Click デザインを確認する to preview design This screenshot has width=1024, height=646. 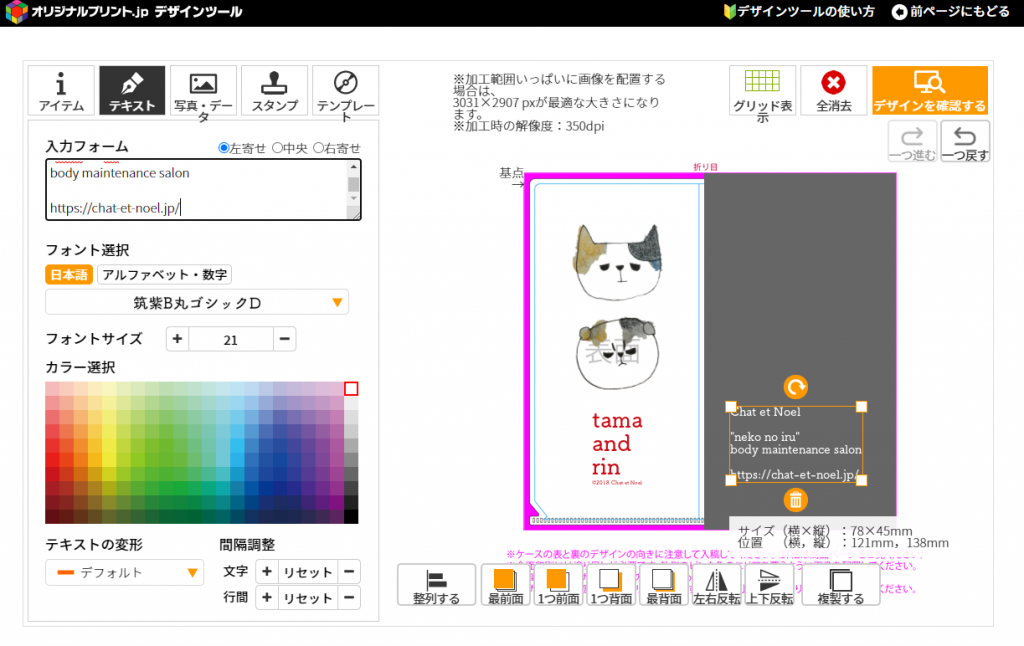[x=930, y=90]
